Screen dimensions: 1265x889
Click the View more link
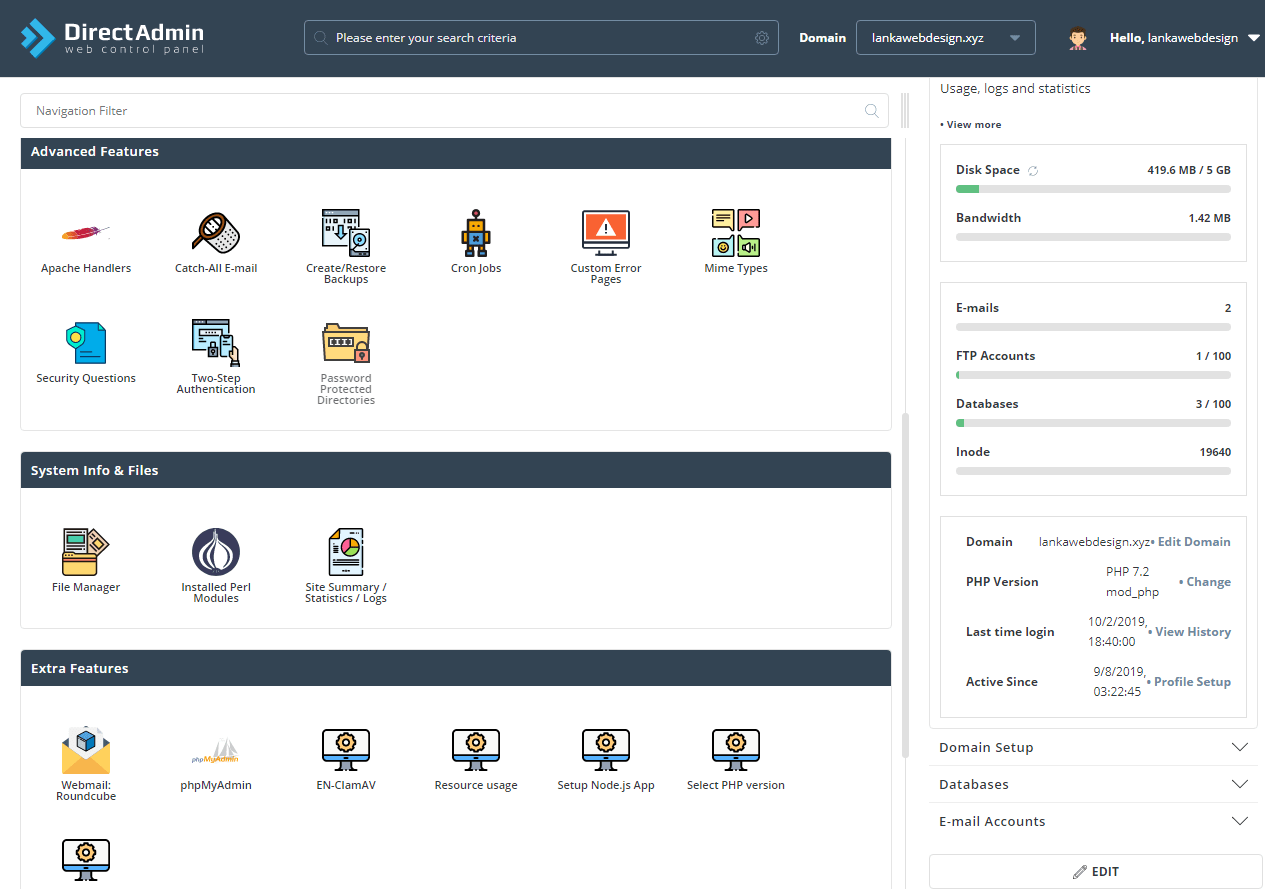tap(971, 125)
